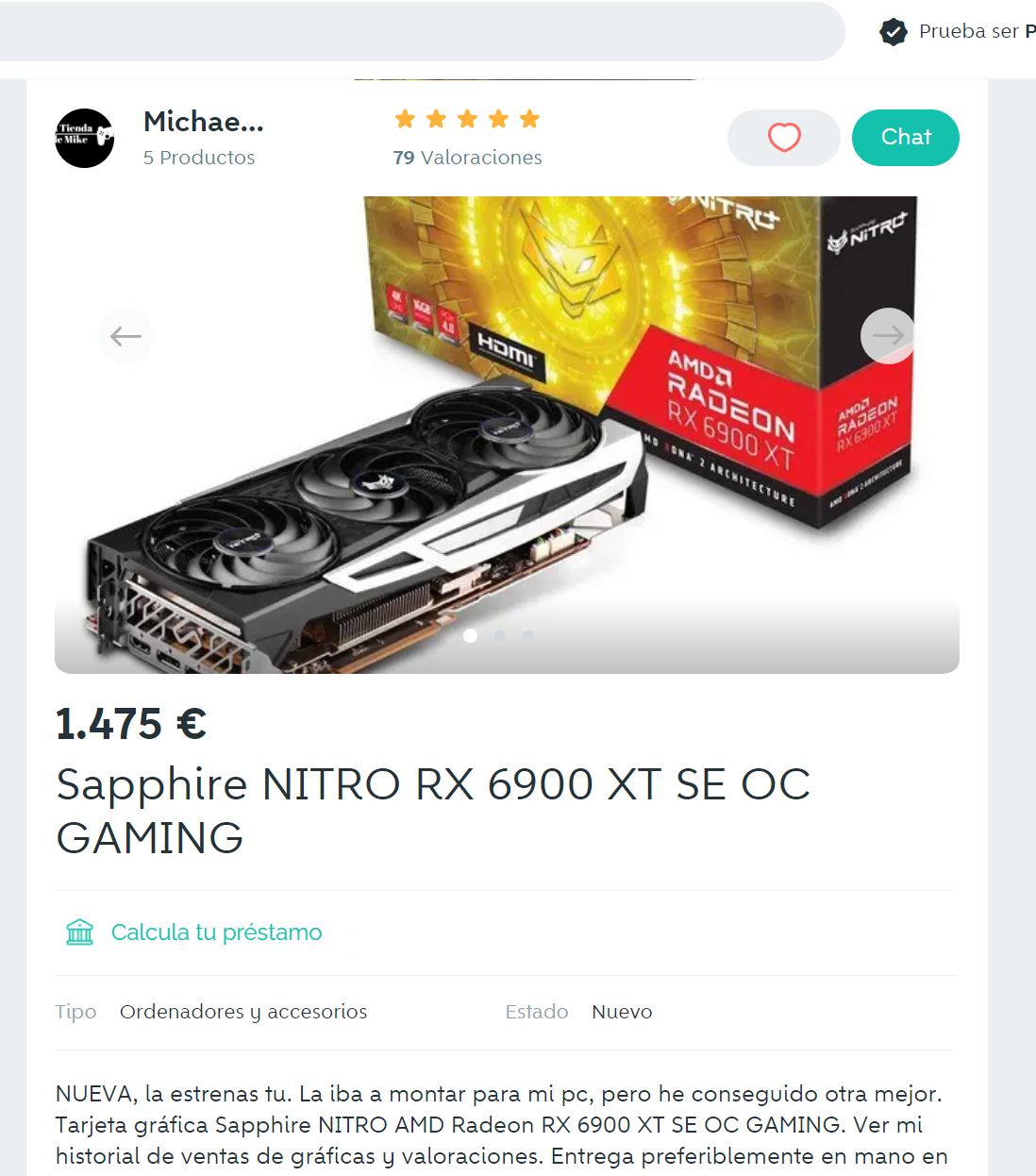Click the bank icon beside loan calculator
1036x1176 pixels.
(x=80, y=932)
